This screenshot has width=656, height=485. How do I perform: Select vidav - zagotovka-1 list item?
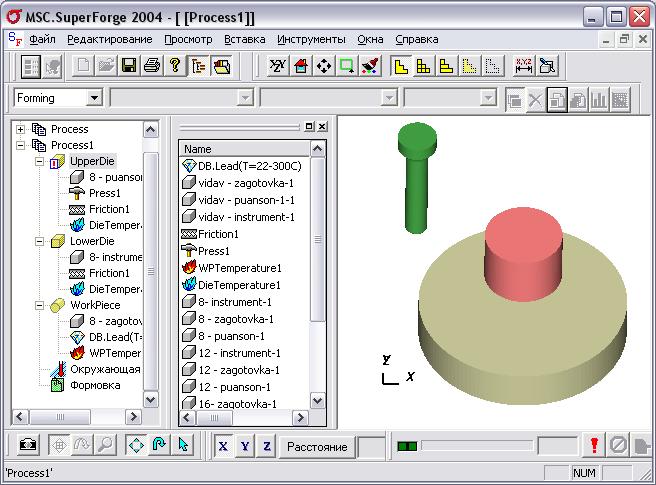coord(246,183)
